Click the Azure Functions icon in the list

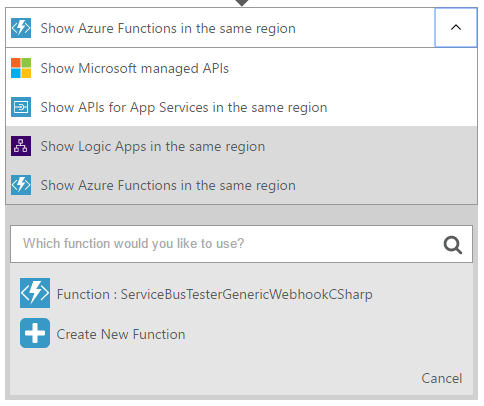(x=21, y=185)
